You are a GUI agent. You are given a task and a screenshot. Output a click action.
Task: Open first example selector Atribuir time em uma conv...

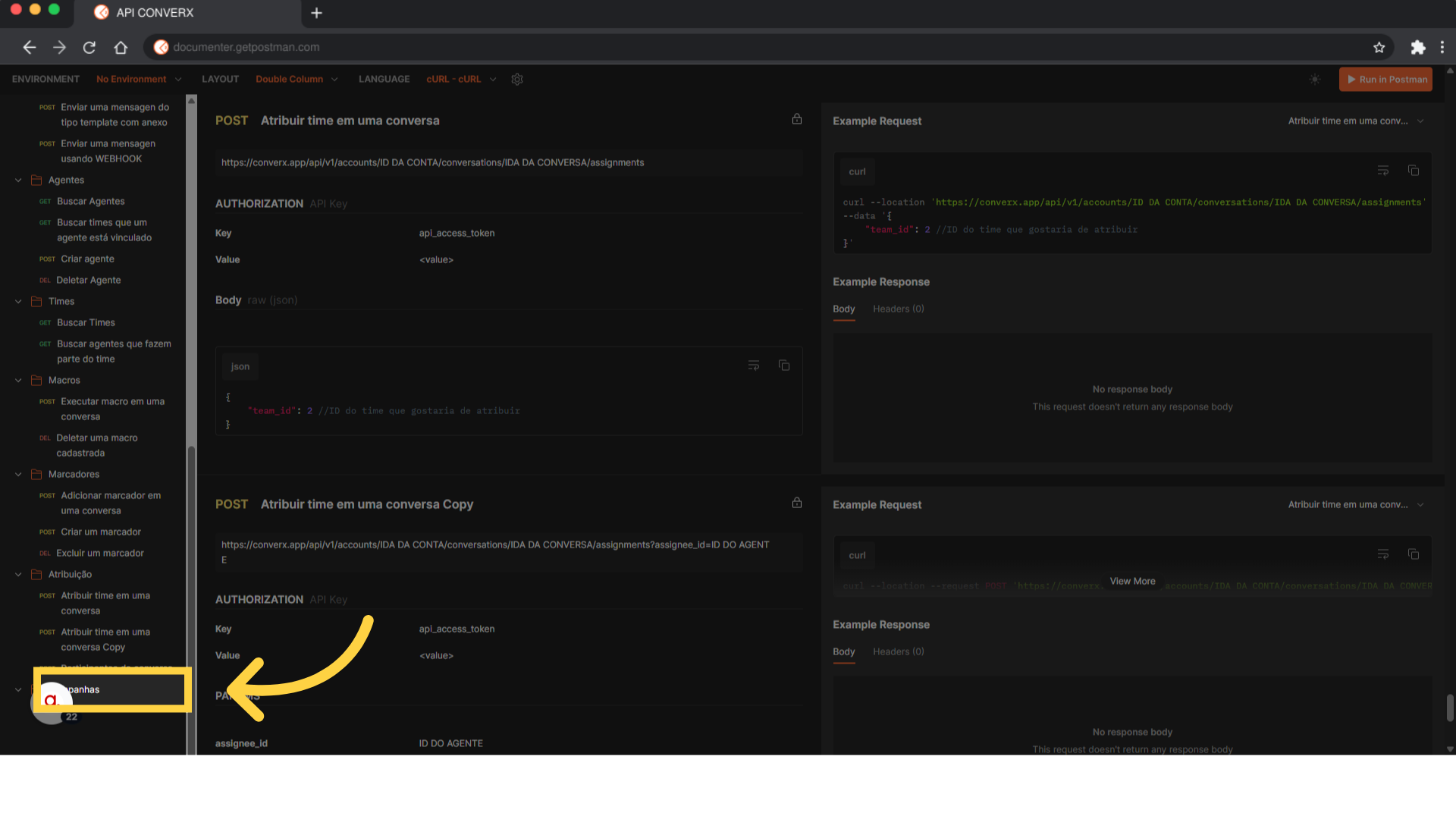[1356, 121]
